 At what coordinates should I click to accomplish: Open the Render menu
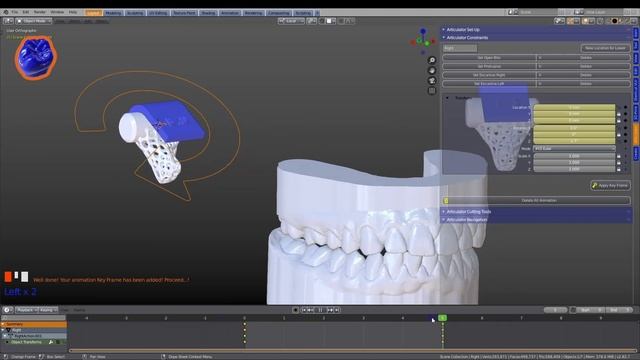[40, 12]
